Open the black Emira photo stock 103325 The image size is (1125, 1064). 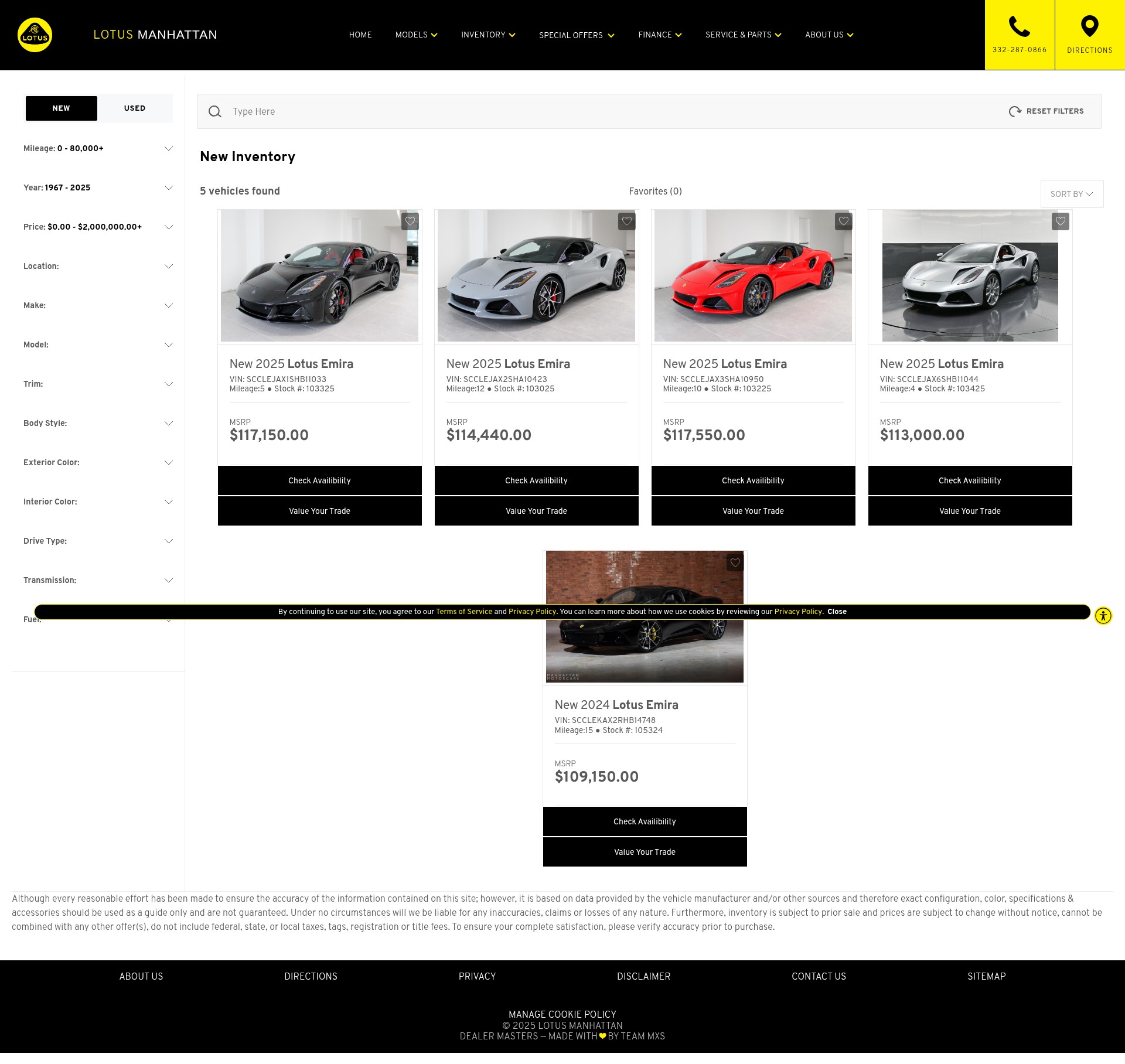pos(319,275)
